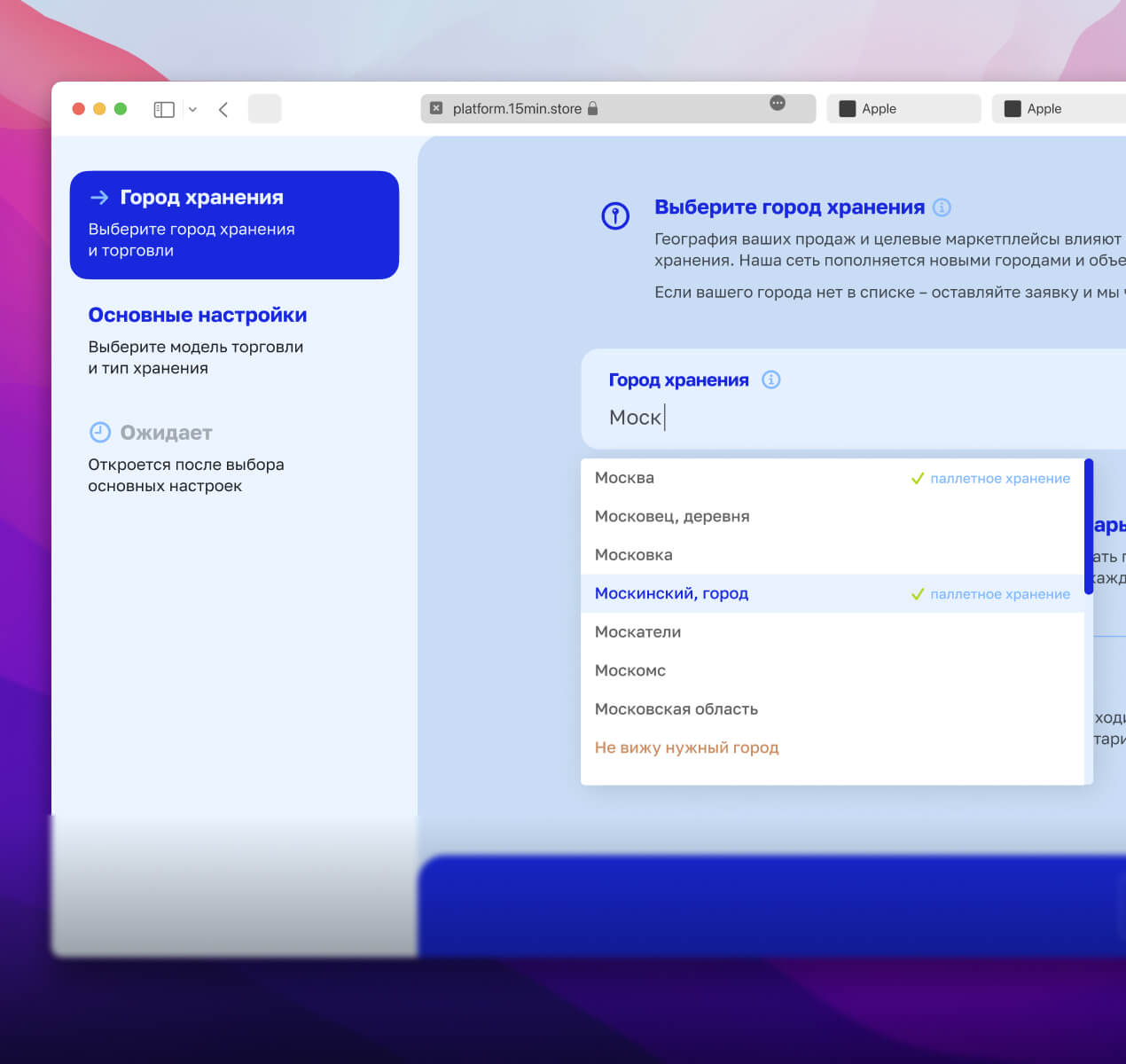Open the "Город хранения" sidebar step

pos(234,224)
